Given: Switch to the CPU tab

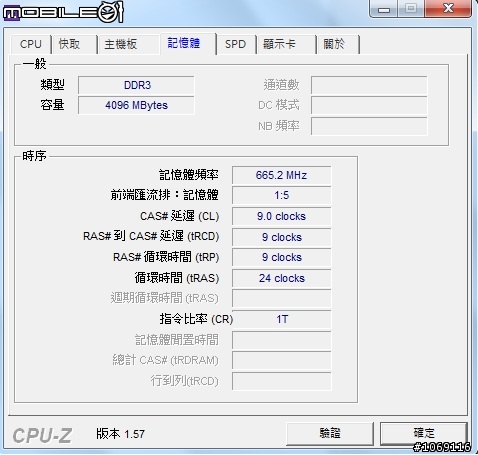Looking at the screenshot, I should pos(31,44).
